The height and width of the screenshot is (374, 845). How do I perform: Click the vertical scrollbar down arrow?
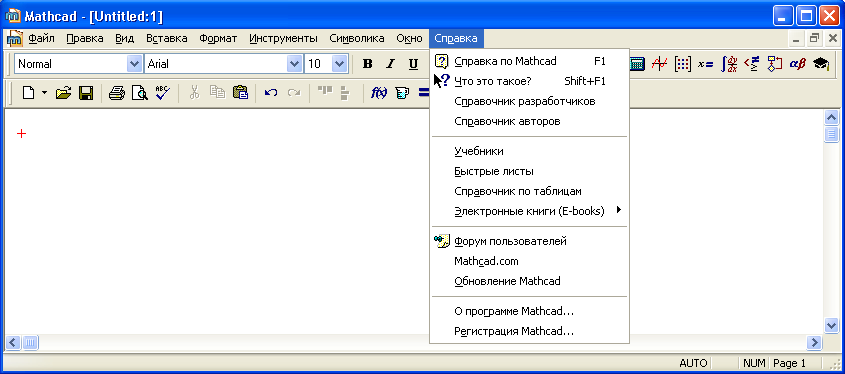pos(832,325)
